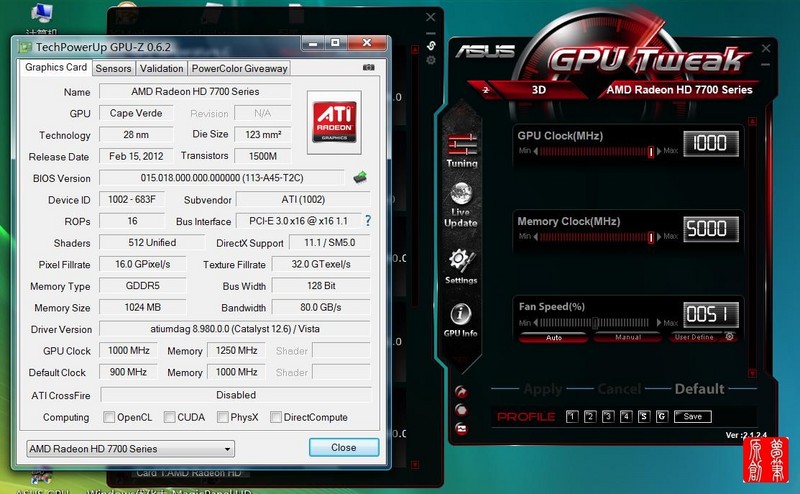This screenshot has width=800, height=494.
Task: Set fan mode to Auto
Action: 554,337
